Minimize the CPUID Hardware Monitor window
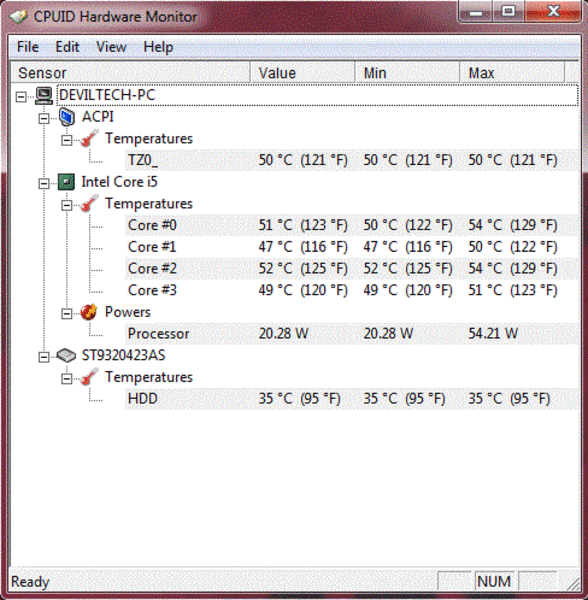Viewport: 588px width, 600px height. (476, 12)
